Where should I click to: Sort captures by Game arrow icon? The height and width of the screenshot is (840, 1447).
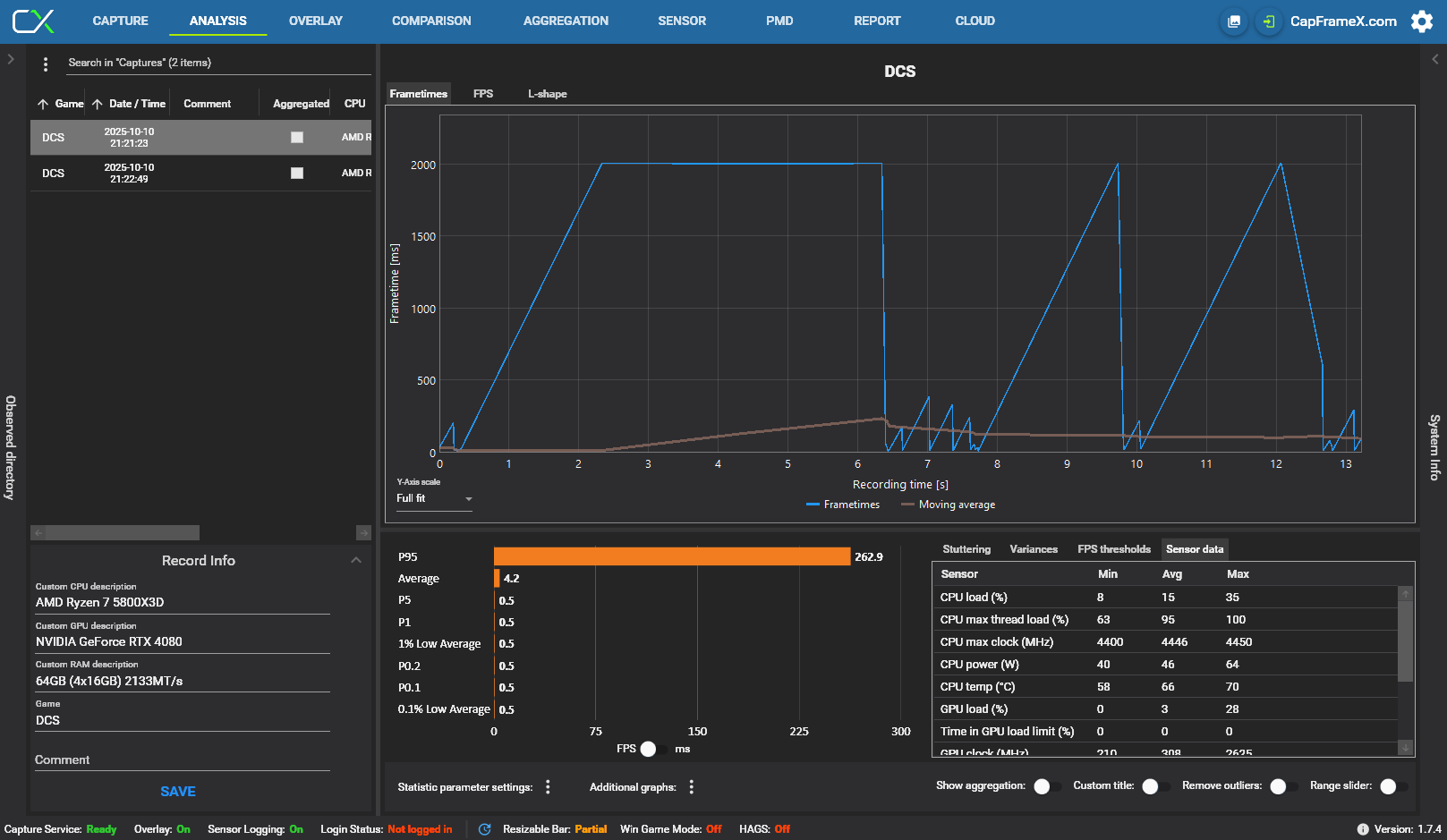pos(42,105)
